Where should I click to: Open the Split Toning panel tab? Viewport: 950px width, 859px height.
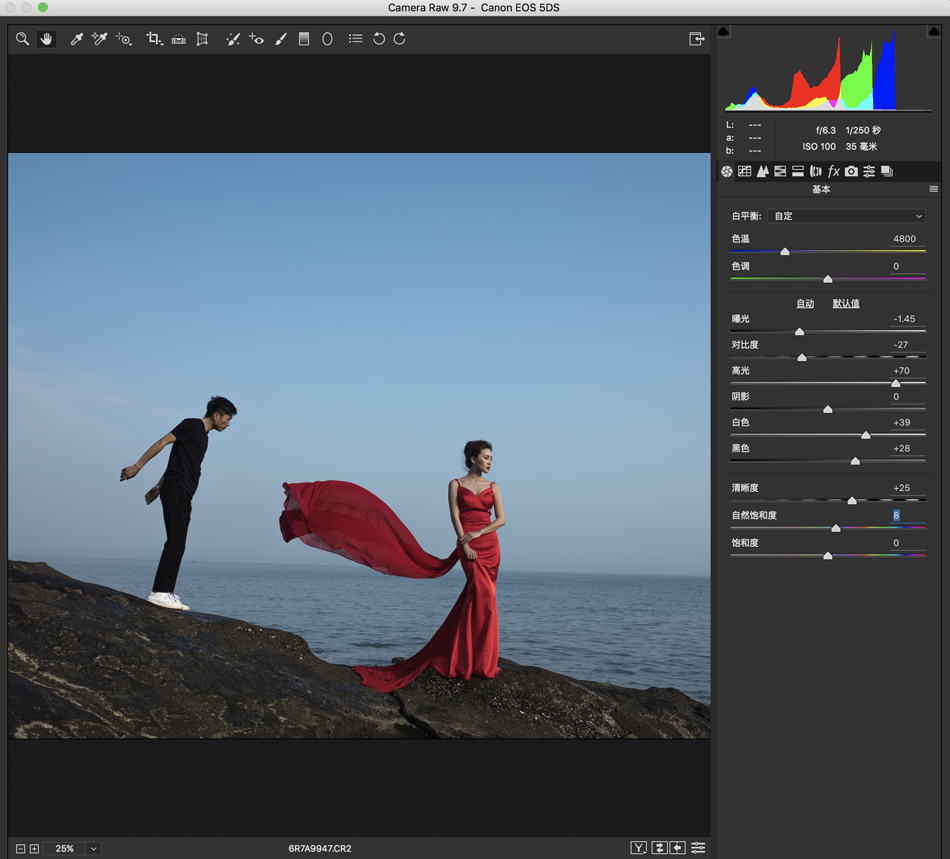(798, 171)
